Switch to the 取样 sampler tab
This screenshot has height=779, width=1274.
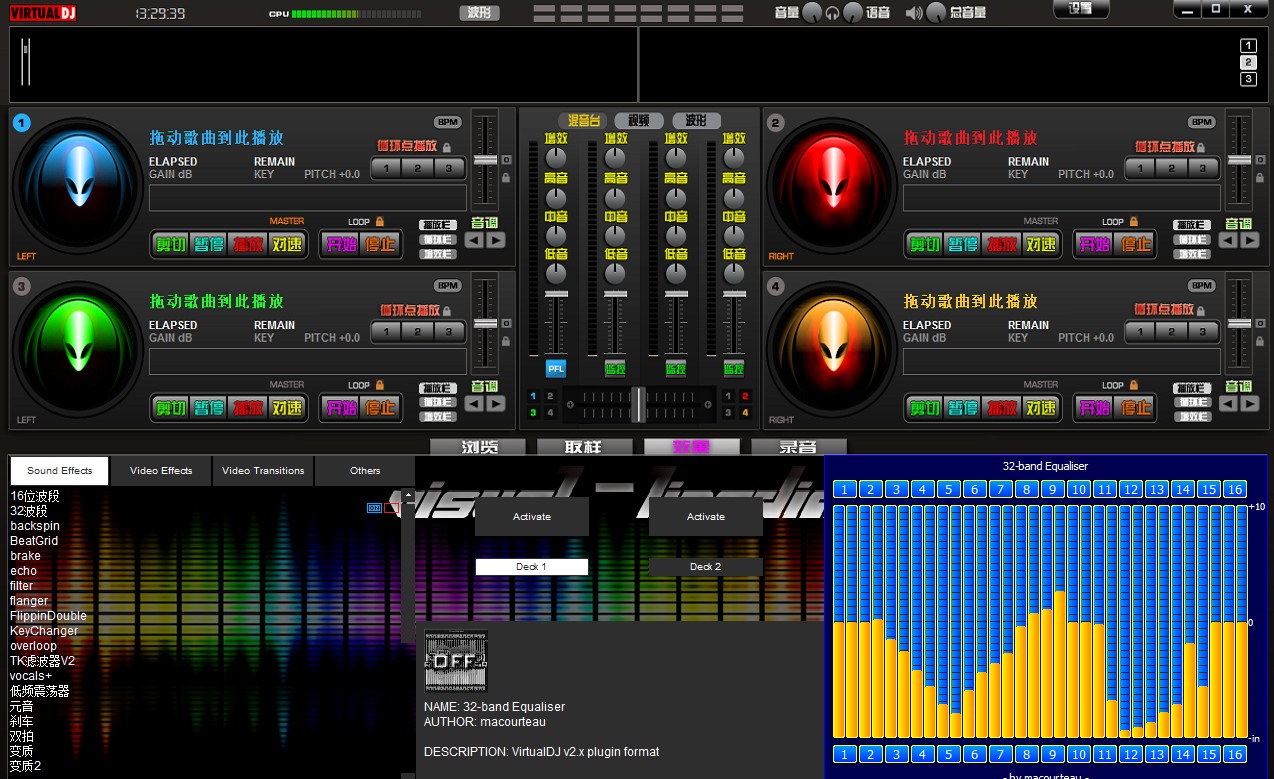[583, 447]
